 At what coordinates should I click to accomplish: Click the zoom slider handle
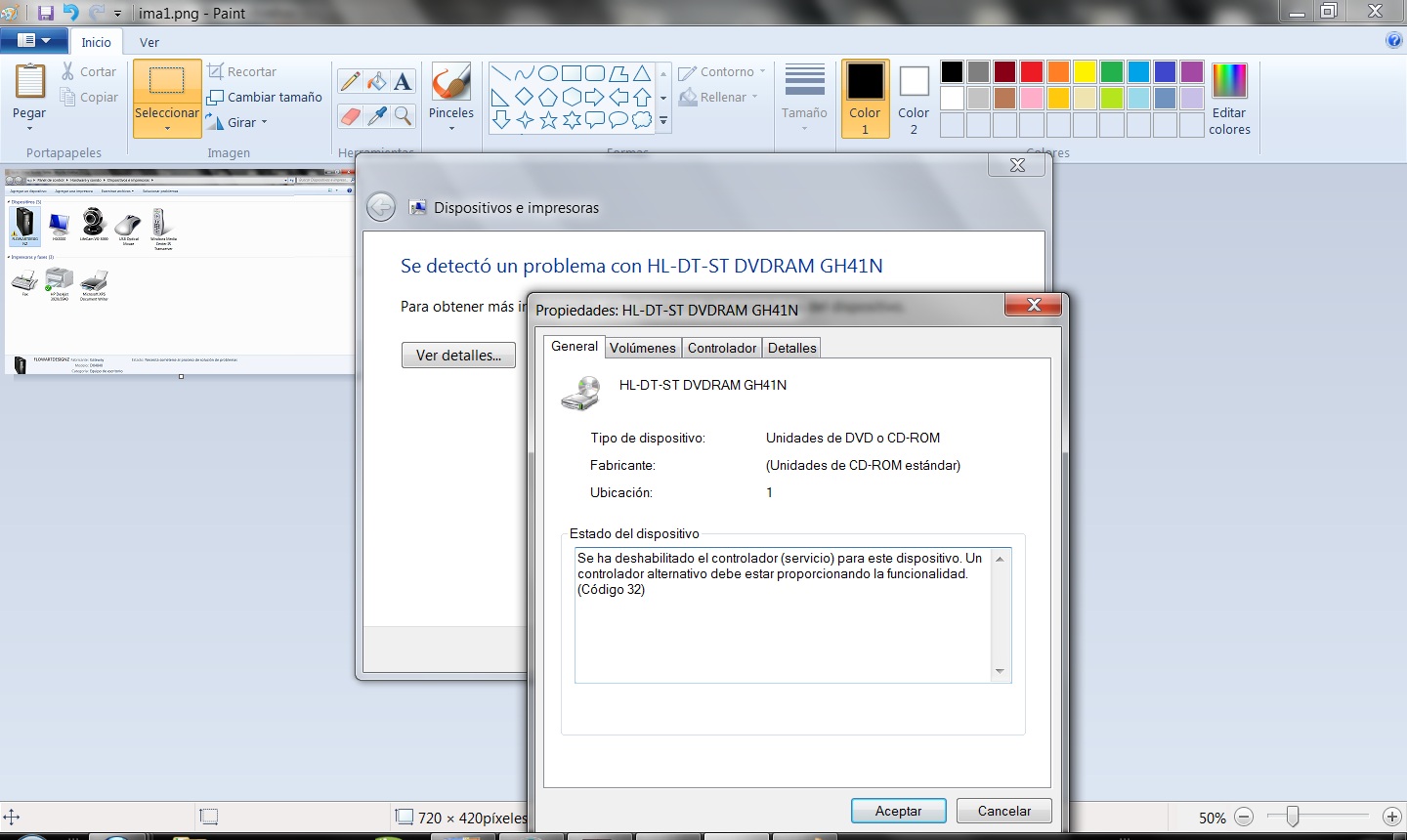click(1292, 817)
